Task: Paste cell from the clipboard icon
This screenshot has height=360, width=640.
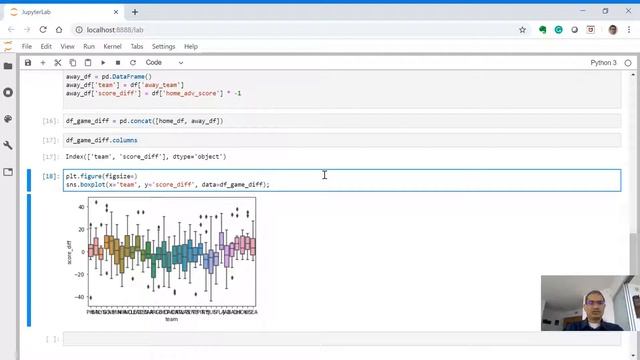Action: point(88,63)
